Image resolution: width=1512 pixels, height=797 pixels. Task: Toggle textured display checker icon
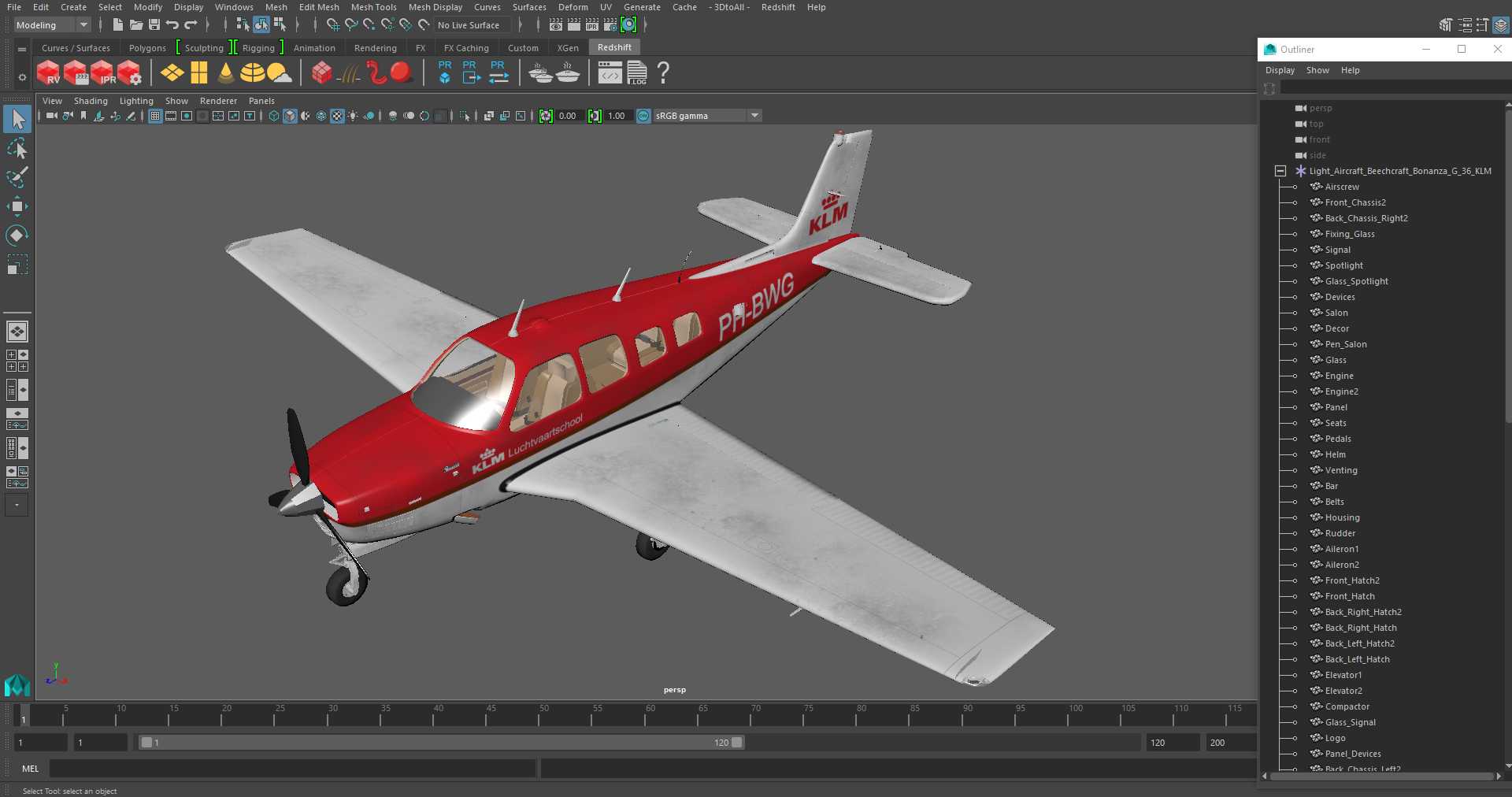click(x=337, y=116)
